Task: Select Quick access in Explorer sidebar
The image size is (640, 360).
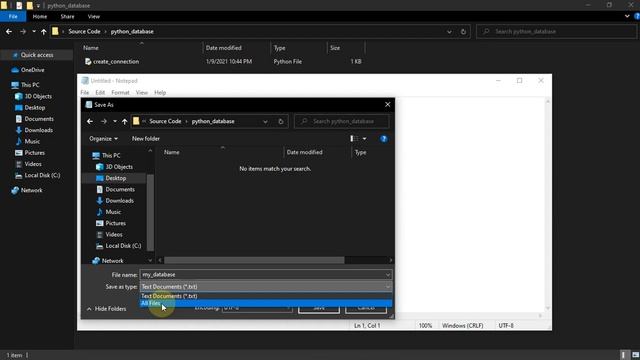Action: 33,55
